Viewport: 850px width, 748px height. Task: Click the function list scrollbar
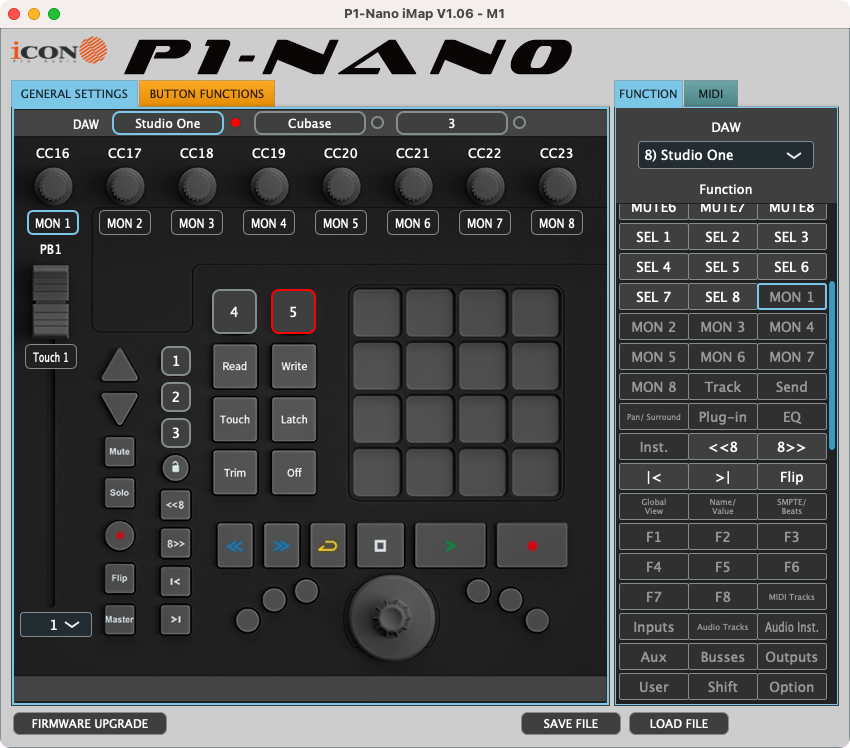832,365
